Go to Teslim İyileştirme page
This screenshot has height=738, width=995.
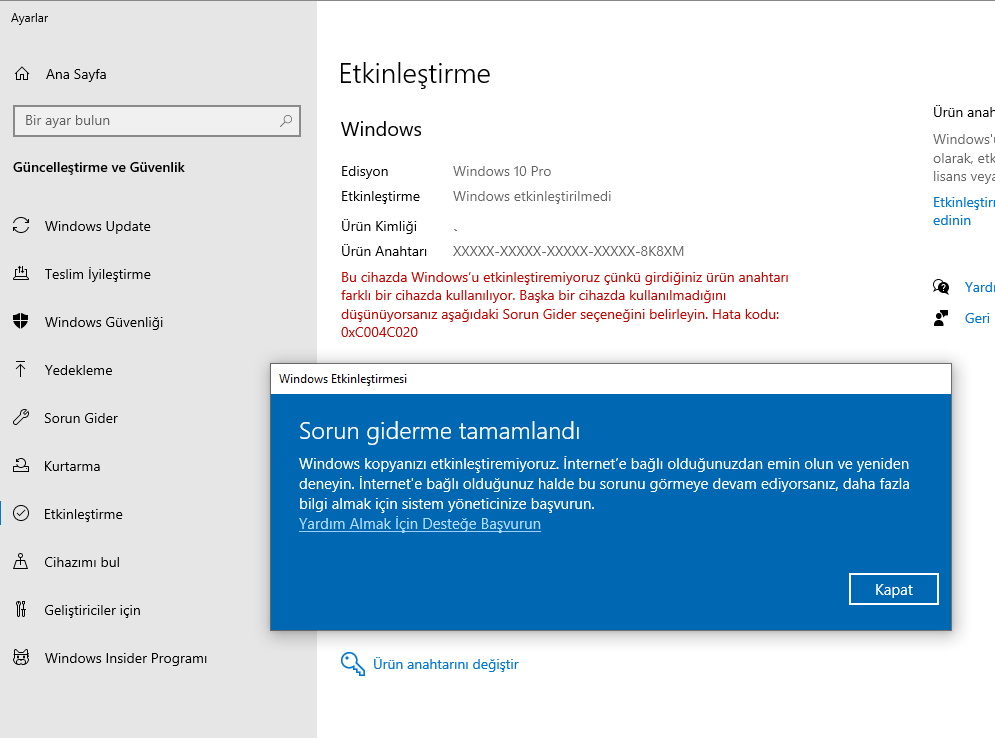tap(98, 274)
